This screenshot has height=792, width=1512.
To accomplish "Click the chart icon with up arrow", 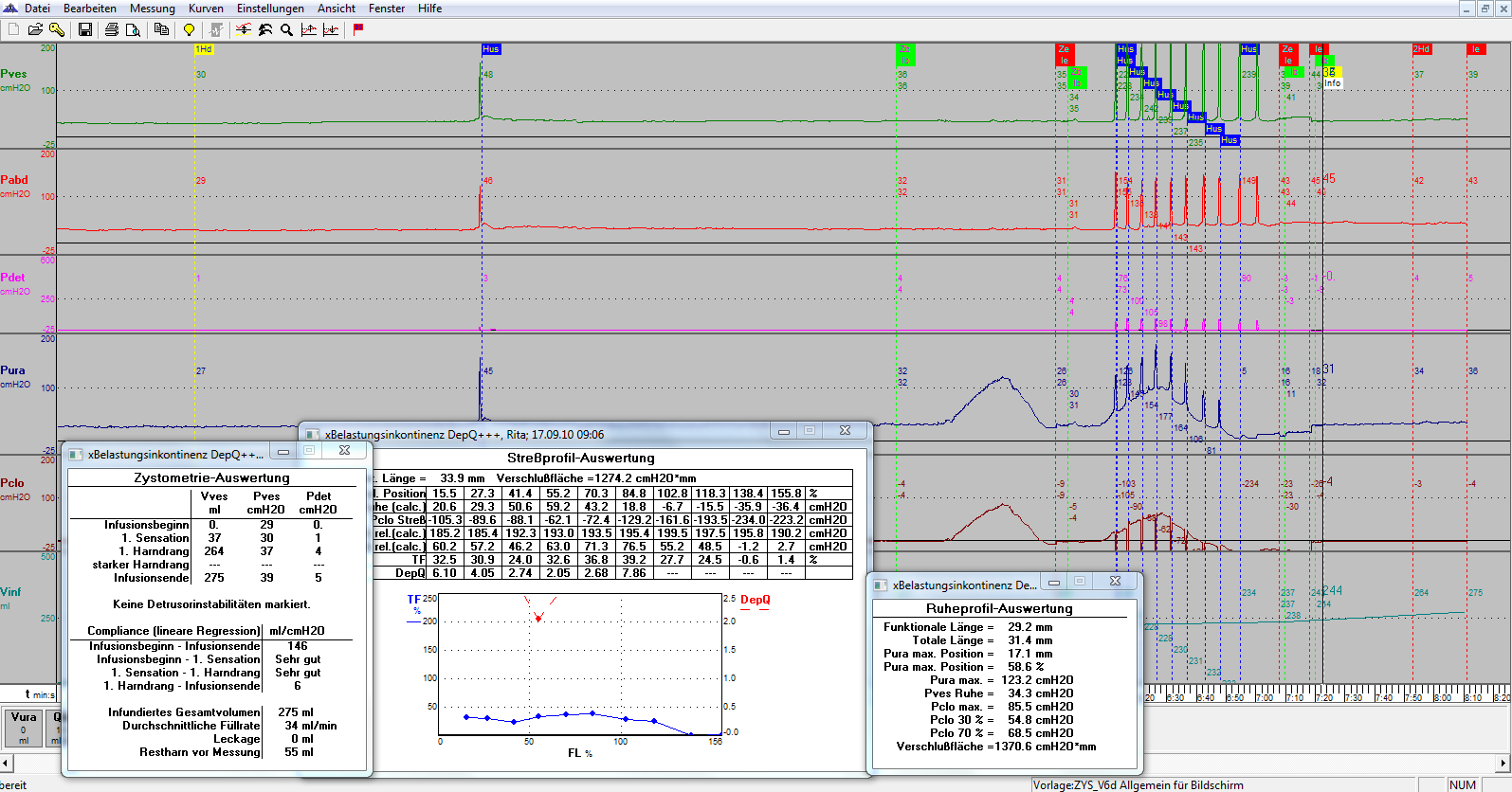I will pyautogui.click(x=309, y=29).
